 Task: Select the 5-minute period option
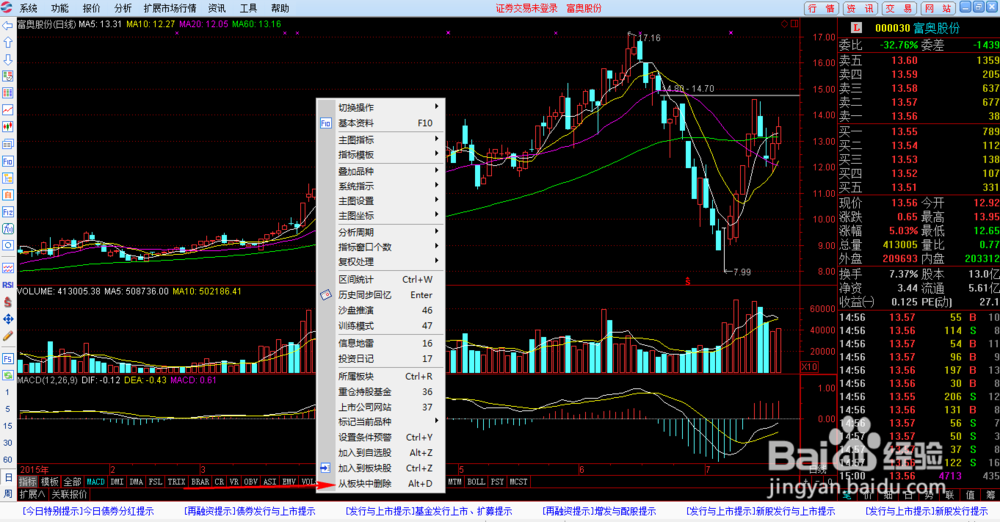(8, 409)
